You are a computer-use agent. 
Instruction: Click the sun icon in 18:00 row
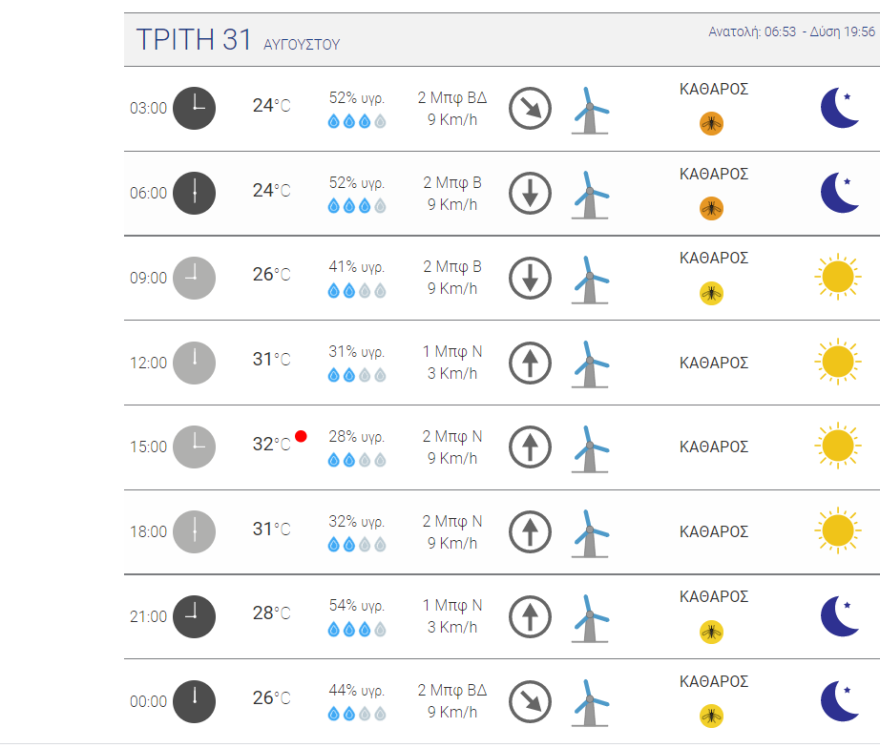click(838, 531)
